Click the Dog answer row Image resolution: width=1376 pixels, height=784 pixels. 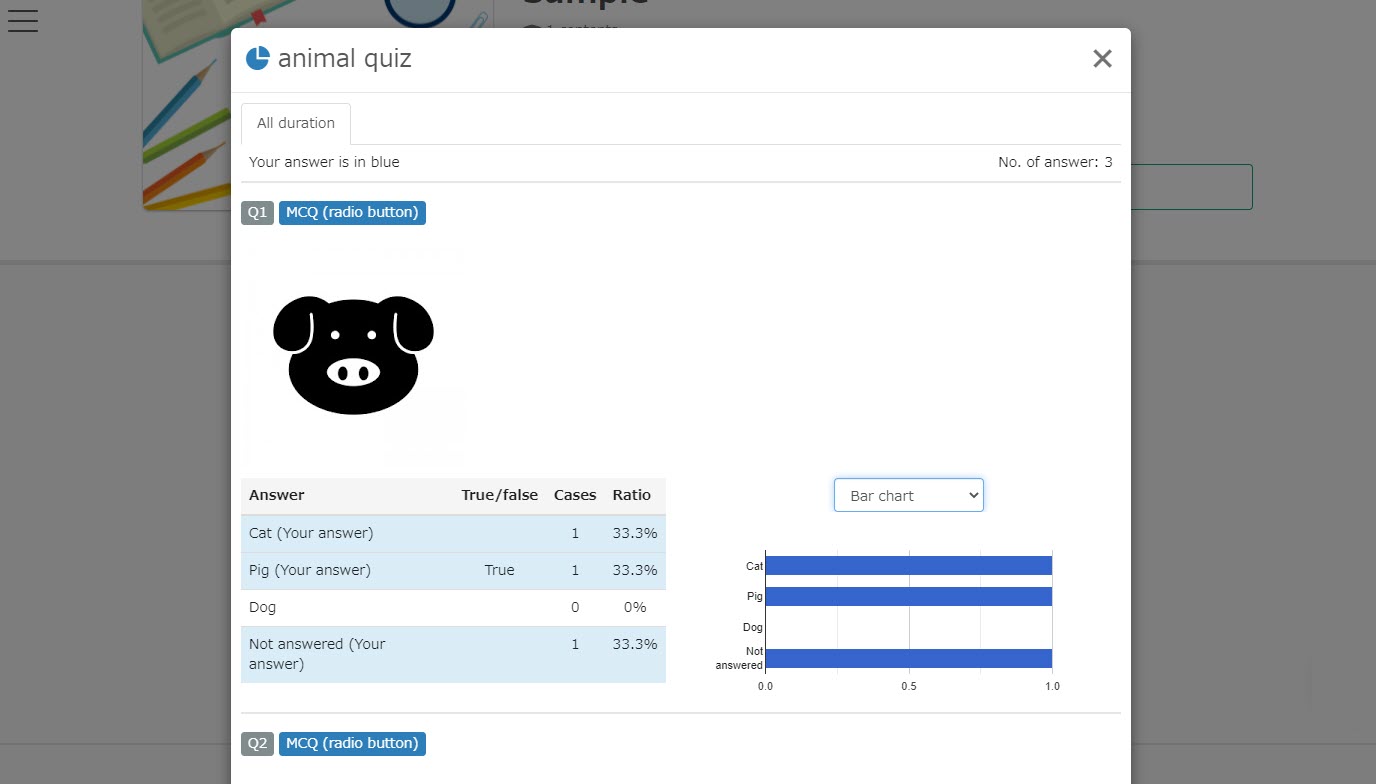pyautogui.click(x=452, y=607)
